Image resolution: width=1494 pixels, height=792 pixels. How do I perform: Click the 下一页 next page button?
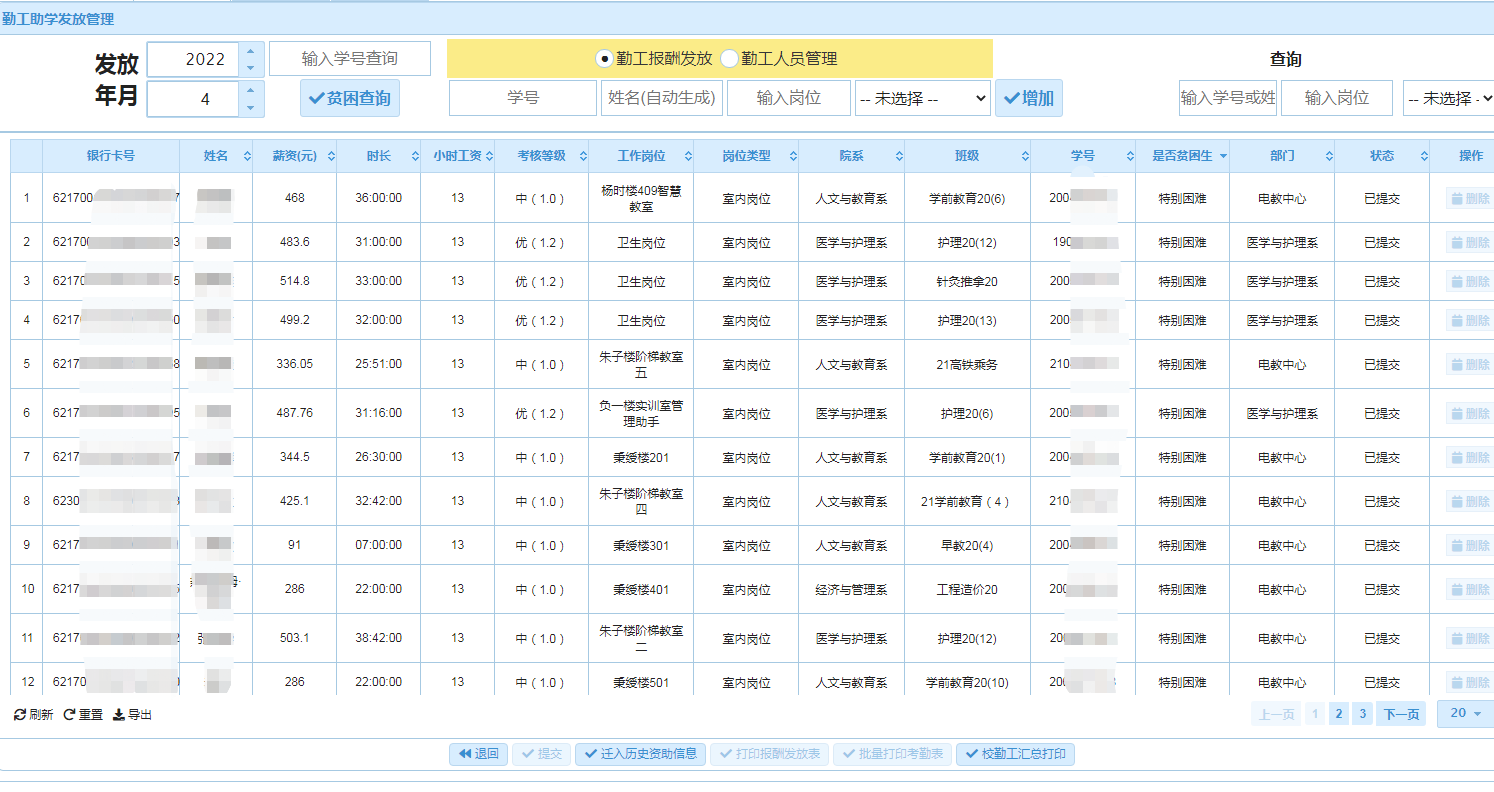[x=1400, y=714]
